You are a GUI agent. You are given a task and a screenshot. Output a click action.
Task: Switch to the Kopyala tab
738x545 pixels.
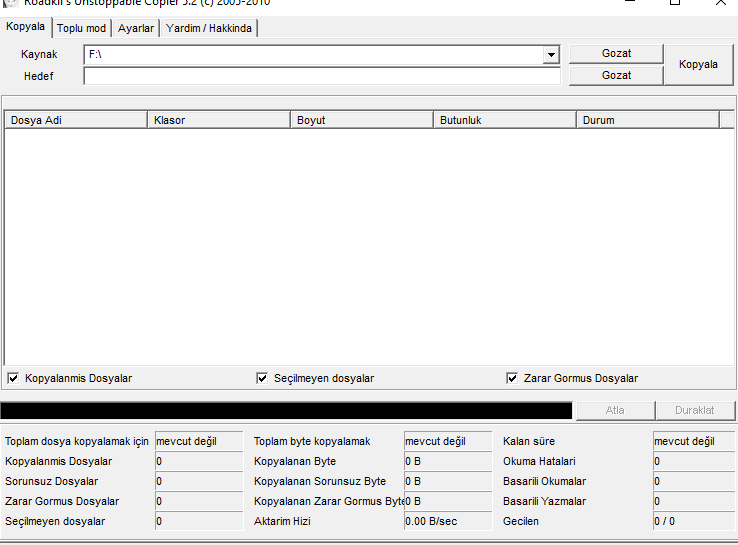(x=25, y=27)
